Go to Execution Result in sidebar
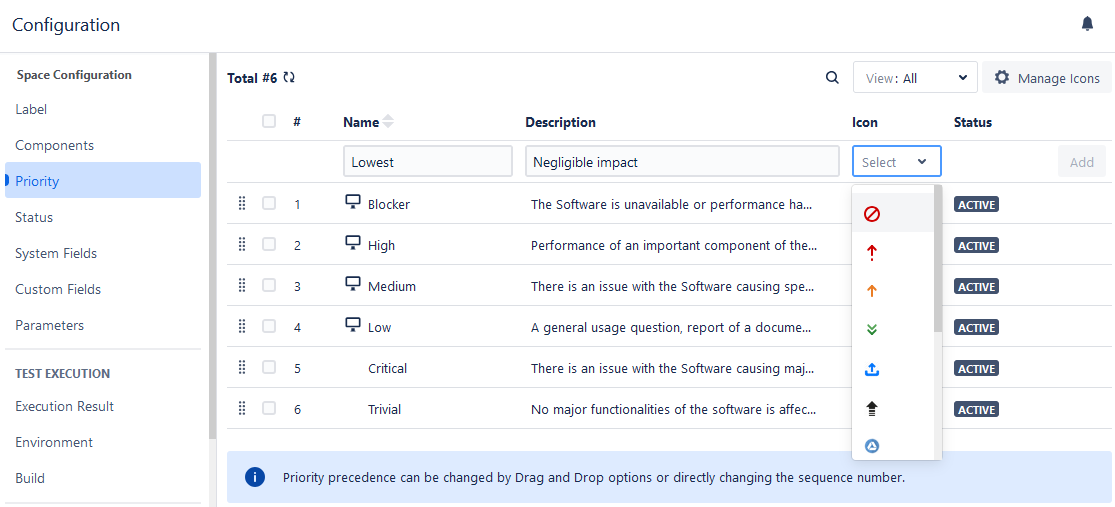This screenshot has width=1115, height=507. coord(64,406)
